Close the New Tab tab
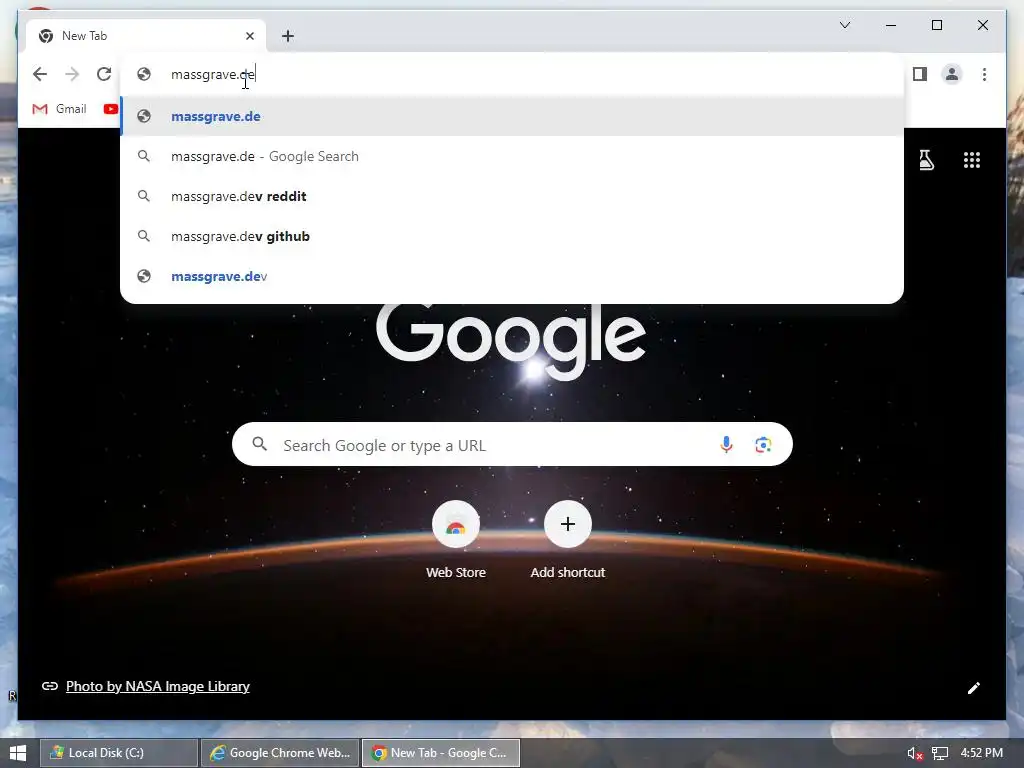The height and width of the screenshot is (768, 1024). (x=249, y=36)
